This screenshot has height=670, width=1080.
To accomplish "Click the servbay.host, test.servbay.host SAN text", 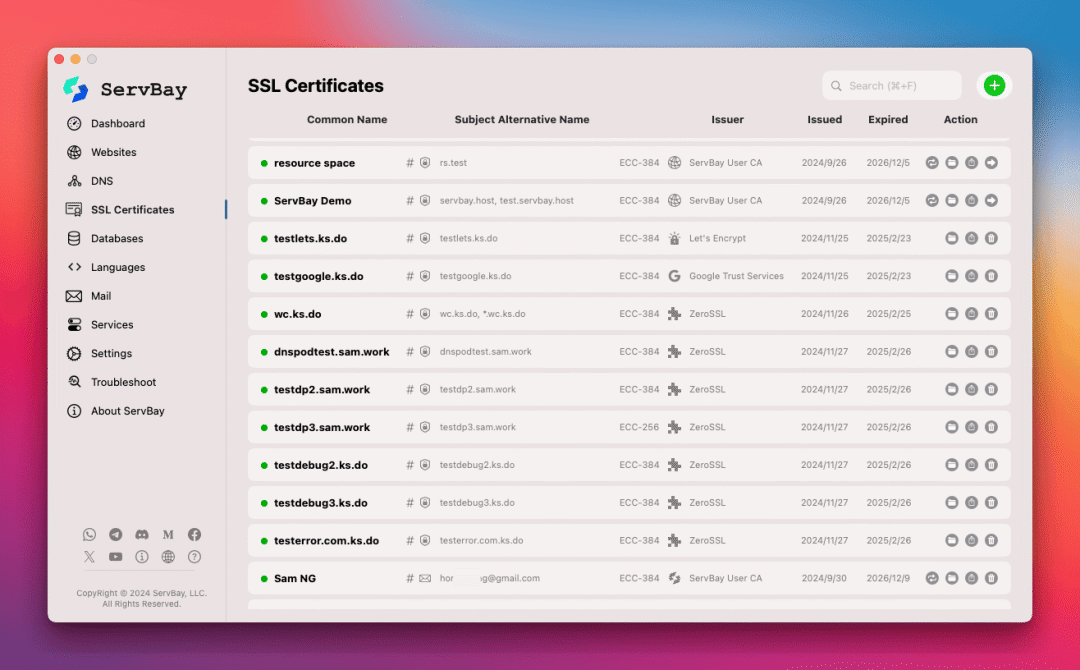I will pyautogui.click(x=506, y=200).
